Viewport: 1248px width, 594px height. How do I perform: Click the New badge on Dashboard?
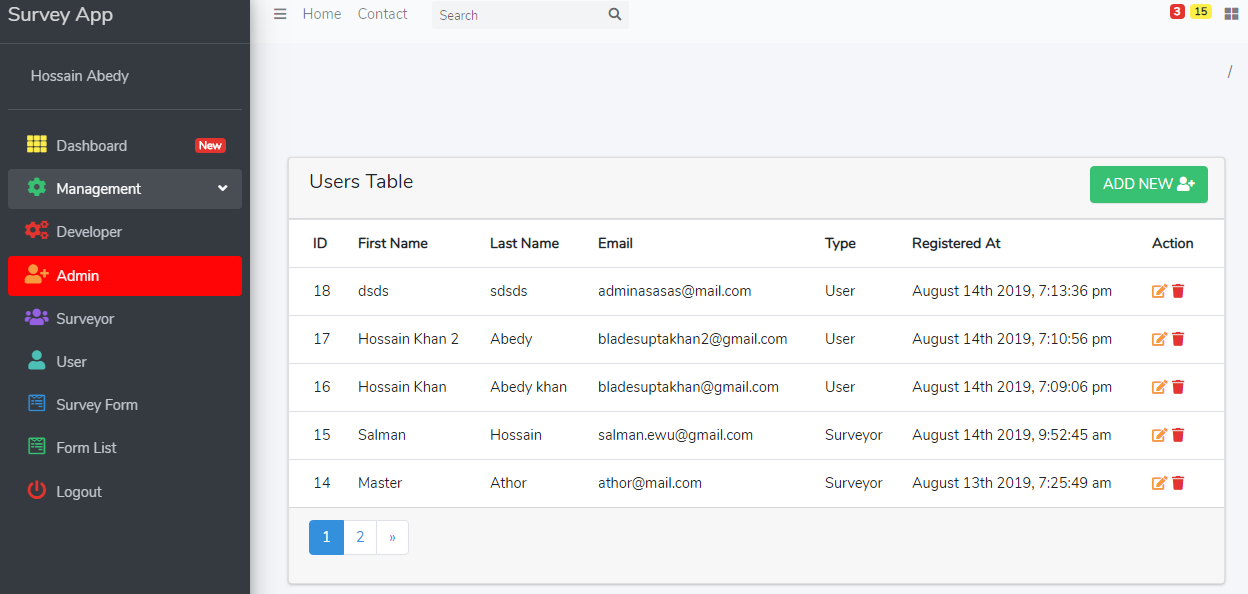tap(210, 146)
